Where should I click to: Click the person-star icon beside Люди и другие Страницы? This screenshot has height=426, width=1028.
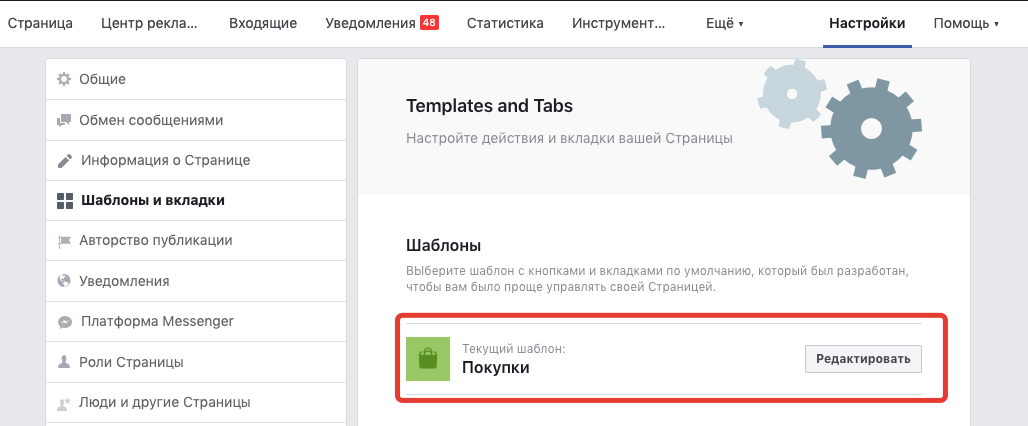(x=64, y=402)
